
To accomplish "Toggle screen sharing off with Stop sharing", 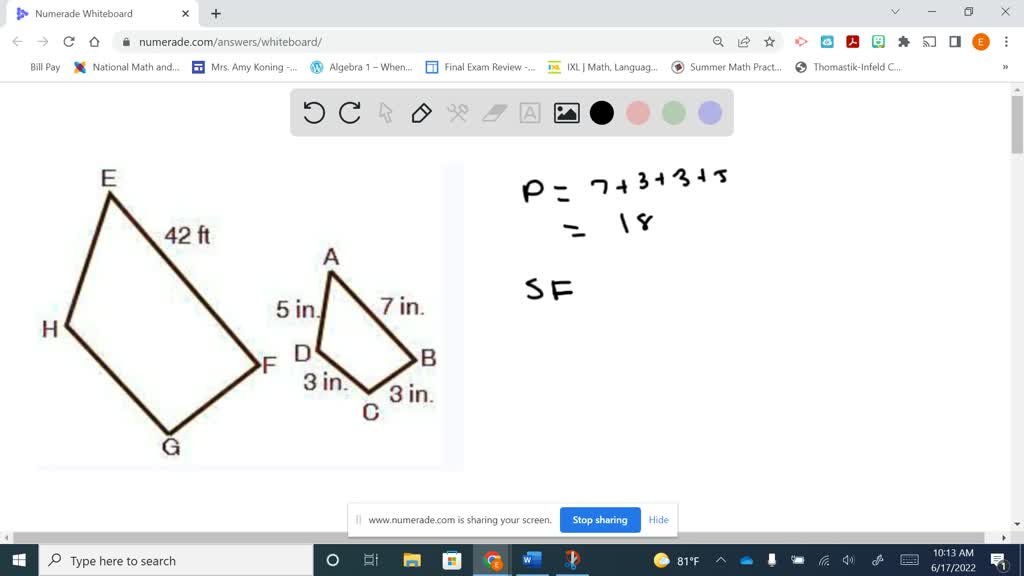I will click(x=600, y=520).
